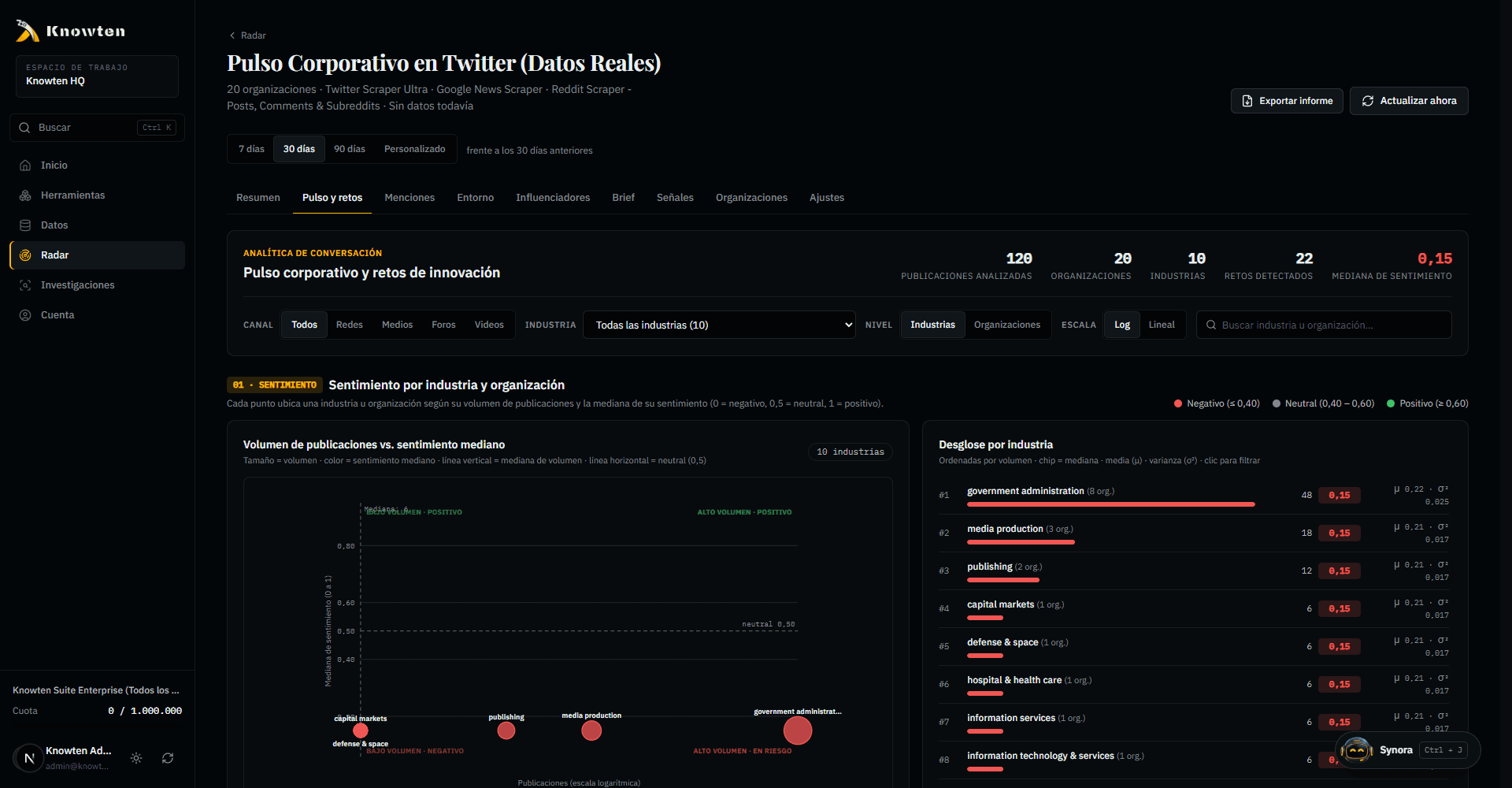
Task: Click the magnifier icon in the Buscar field
Action: tap(24, 128)
